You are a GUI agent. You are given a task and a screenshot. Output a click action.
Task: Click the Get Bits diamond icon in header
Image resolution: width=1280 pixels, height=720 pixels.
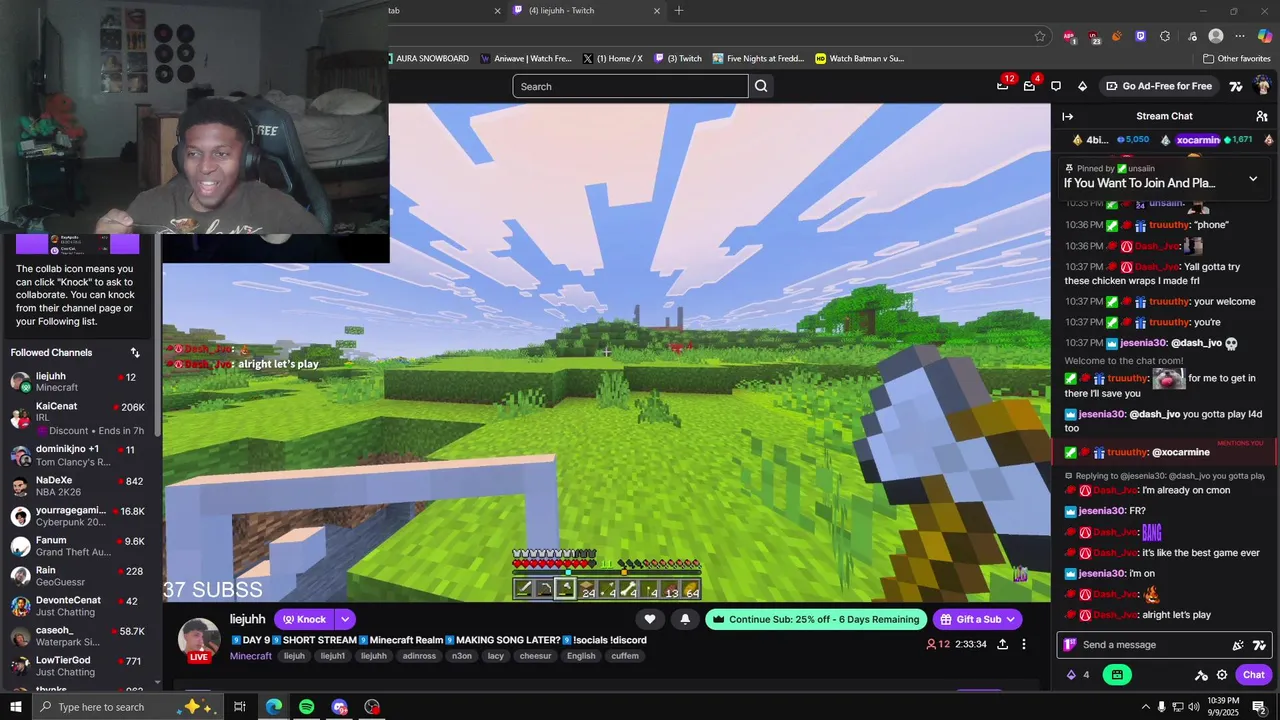1082,86
